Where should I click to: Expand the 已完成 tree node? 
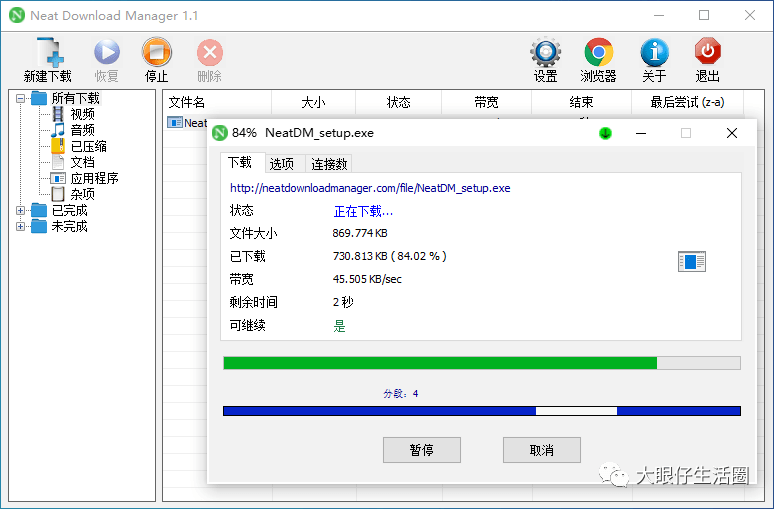[x=20, y=210]
